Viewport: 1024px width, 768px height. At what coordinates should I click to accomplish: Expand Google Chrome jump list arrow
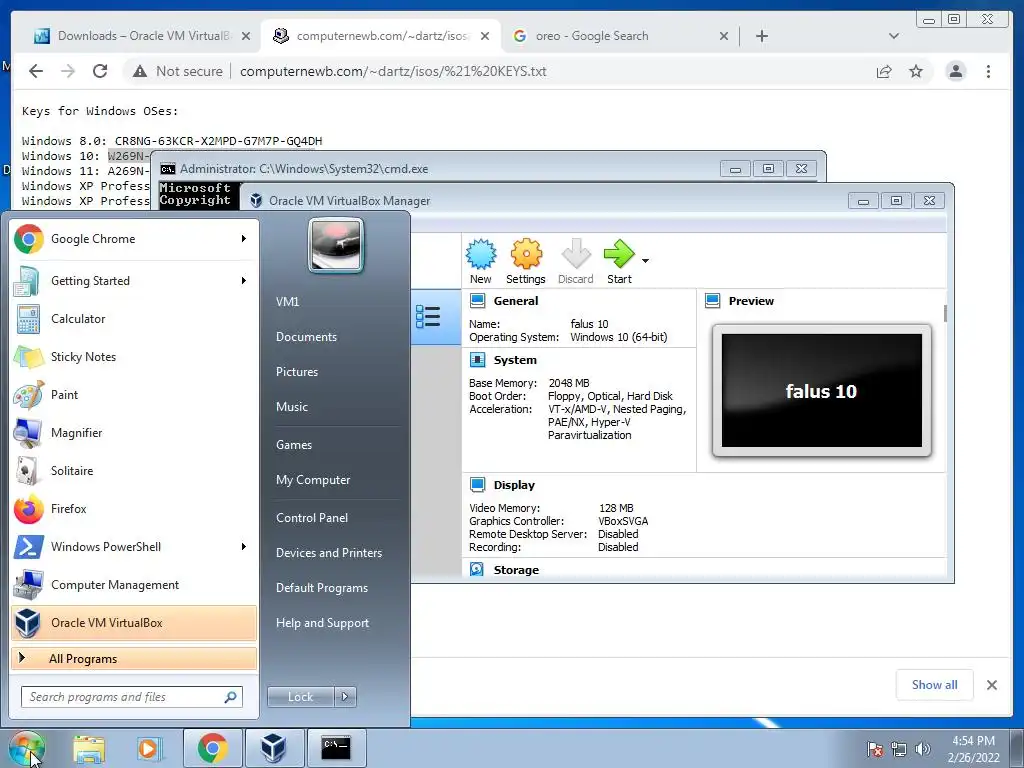pyautogui.click(x=244, y=239)
